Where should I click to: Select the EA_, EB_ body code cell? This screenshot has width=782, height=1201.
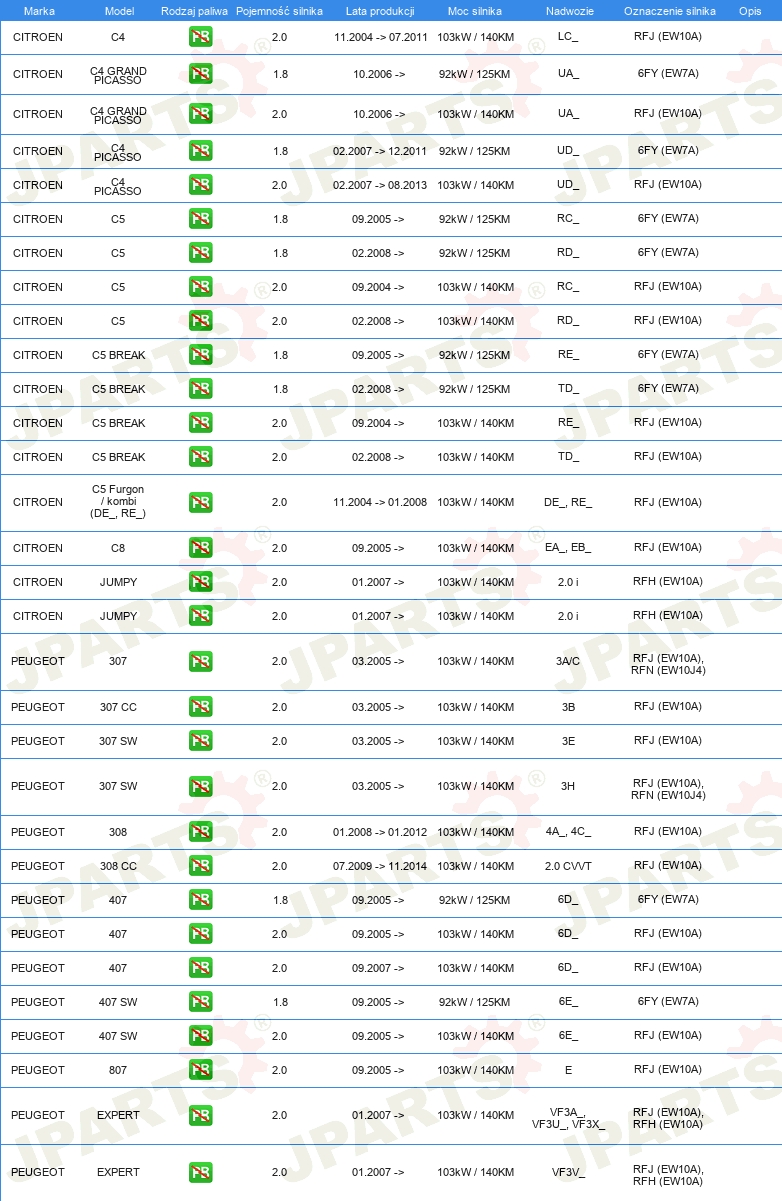click(x=568, y=548)
